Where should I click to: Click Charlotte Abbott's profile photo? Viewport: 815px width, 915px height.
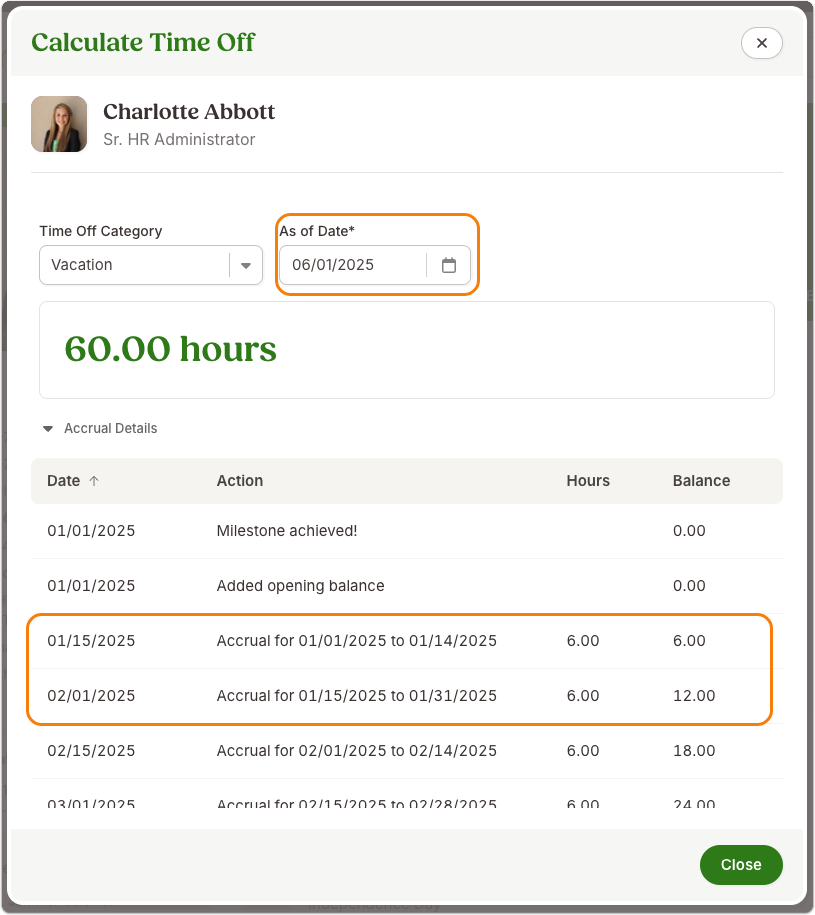coord(59,124)
